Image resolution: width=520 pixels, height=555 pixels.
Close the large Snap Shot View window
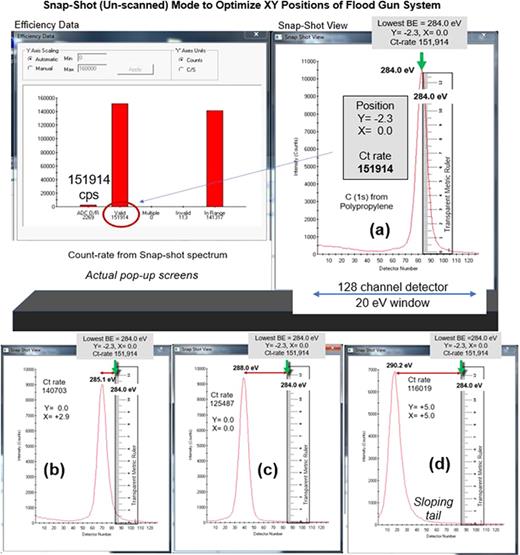coord(484,35)
